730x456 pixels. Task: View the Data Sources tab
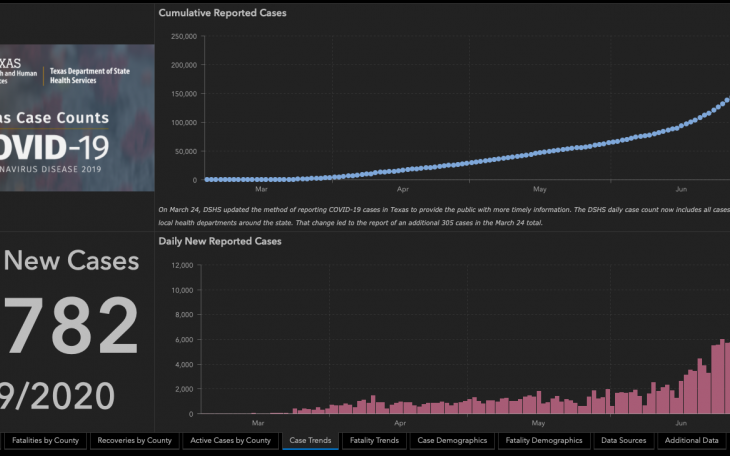(623, 440)
